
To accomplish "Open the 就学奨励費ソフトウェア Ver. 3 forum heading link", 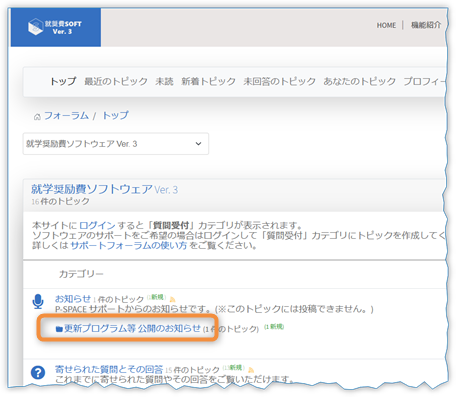I will coord(104,190).
